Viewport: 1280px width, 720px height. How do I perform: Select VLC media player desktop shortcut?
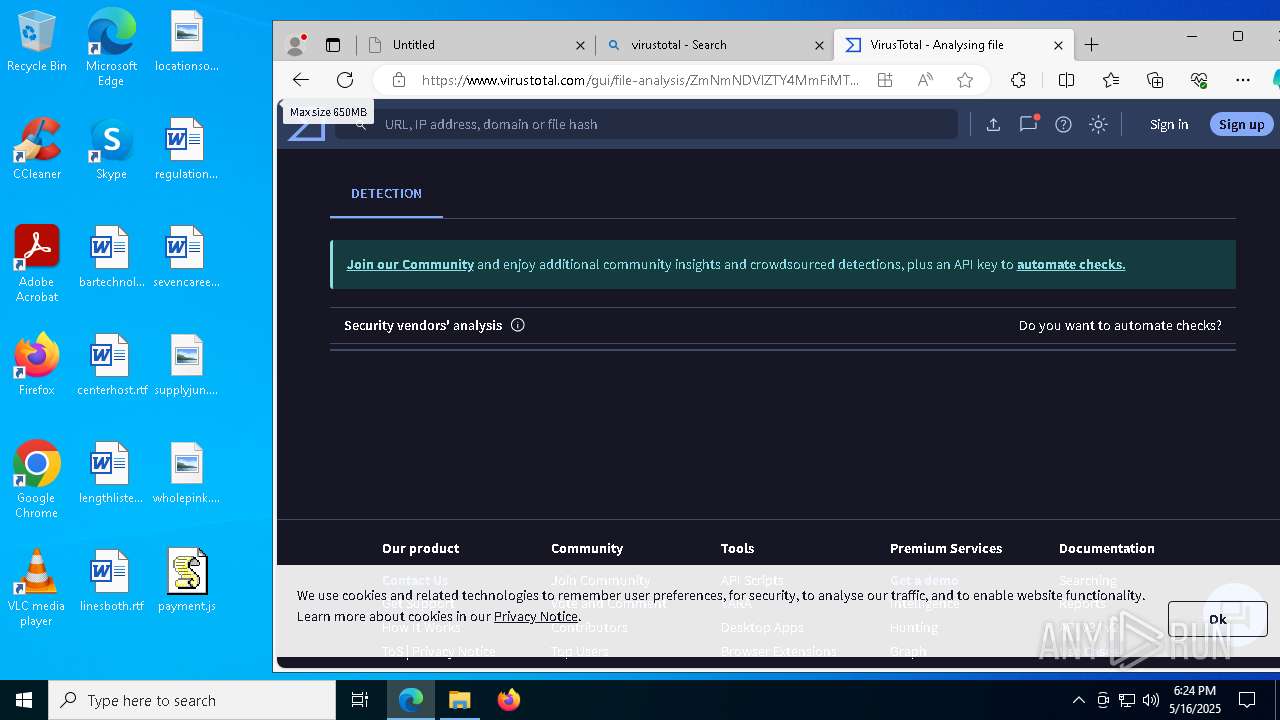click(x=37, y=588)
